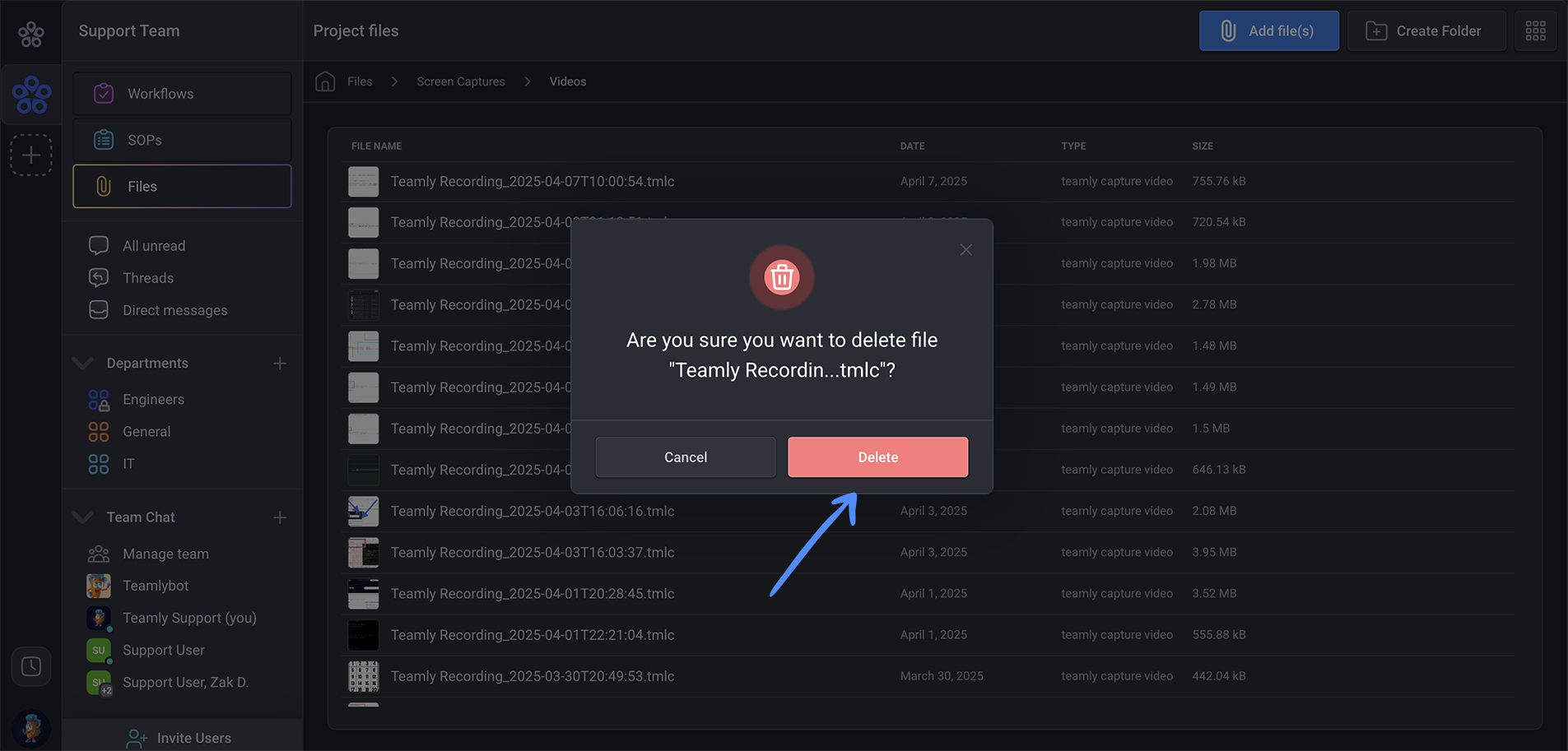Open the Engineers department
Viewport: 1568px width, 751px height.
(153, 399)
